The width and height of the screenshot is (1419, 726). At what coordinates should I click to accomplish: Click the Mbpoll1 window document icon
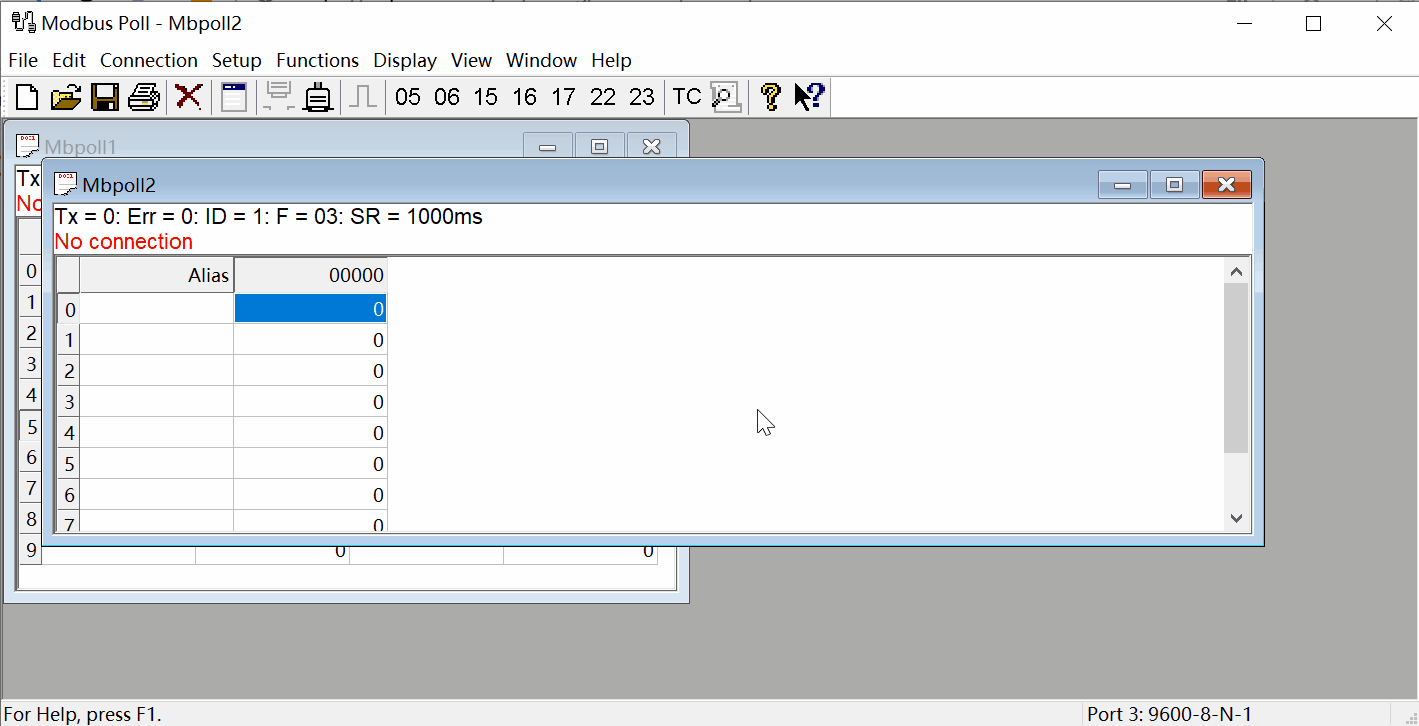[x=28, y=146]
